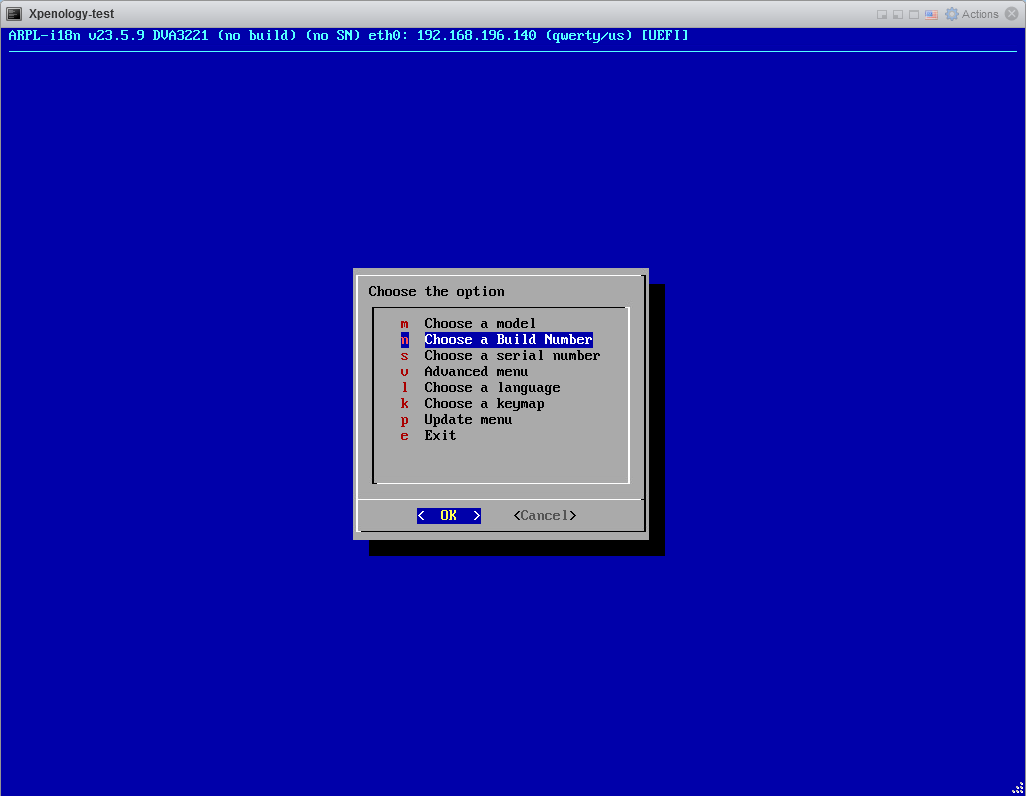Open the Actions gear menu

pyautogui.click(x=971, y=14)
